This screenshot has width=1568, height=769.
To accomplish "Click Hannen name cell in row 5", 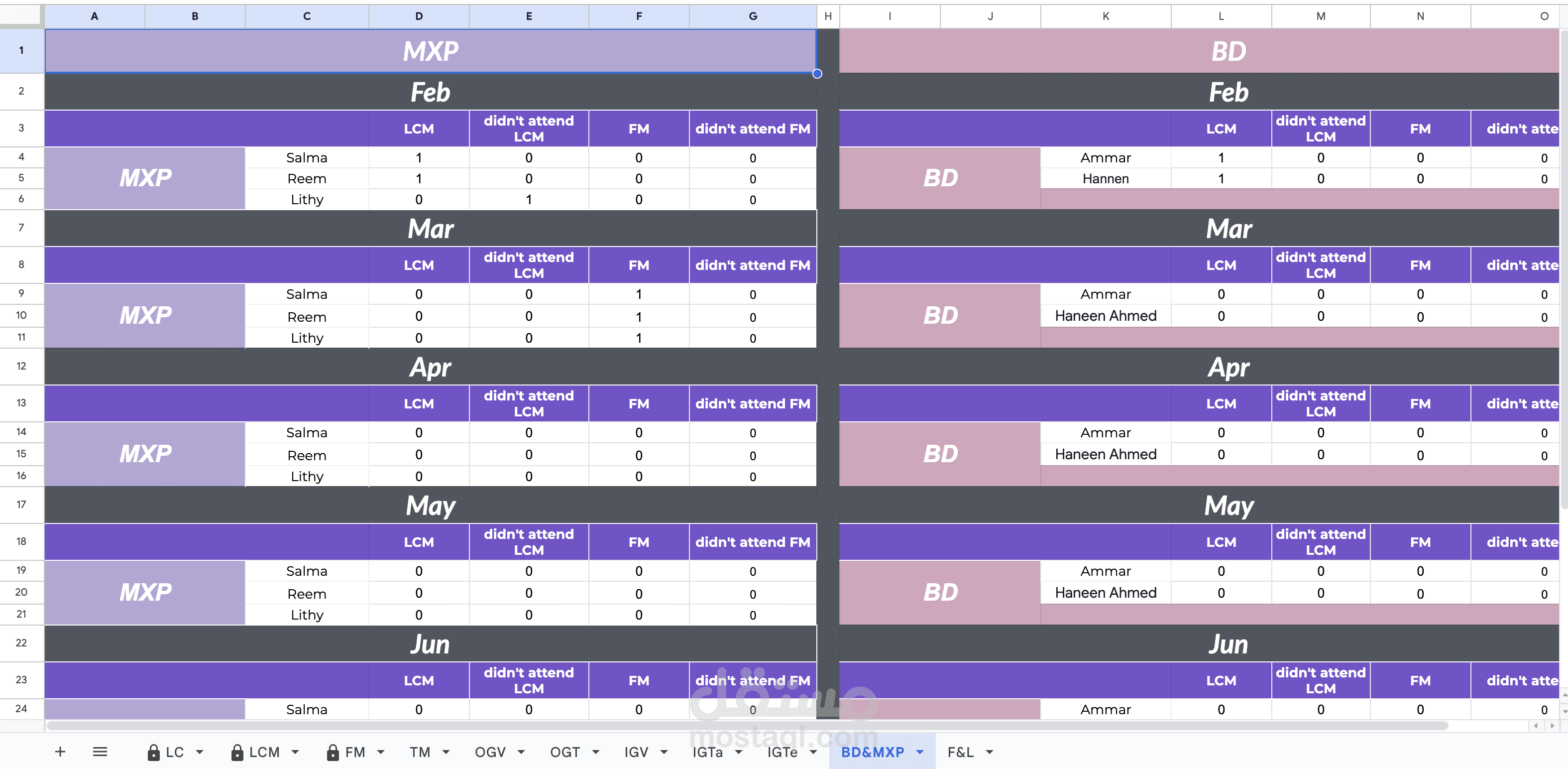I will click(1106, 178).
